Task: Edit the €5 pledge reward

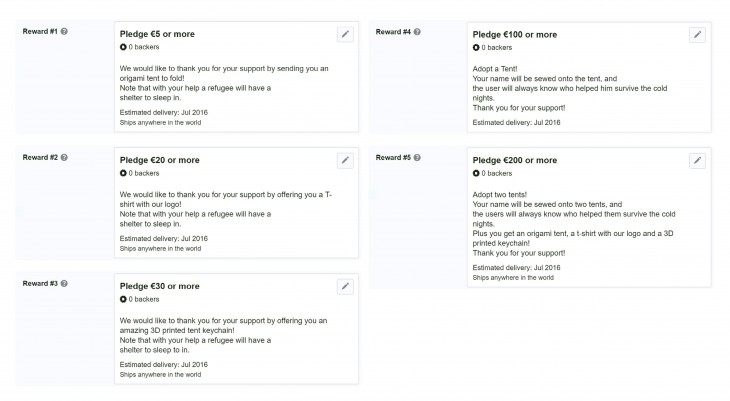Action: tap(345, 34)
